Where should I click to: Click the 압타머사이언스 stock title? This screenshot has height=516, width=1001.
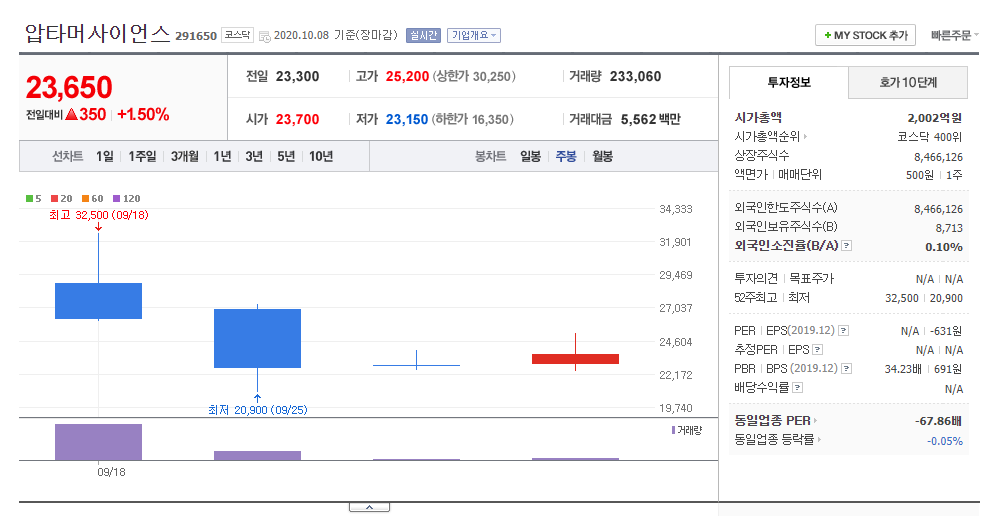[x=98, y=33]
